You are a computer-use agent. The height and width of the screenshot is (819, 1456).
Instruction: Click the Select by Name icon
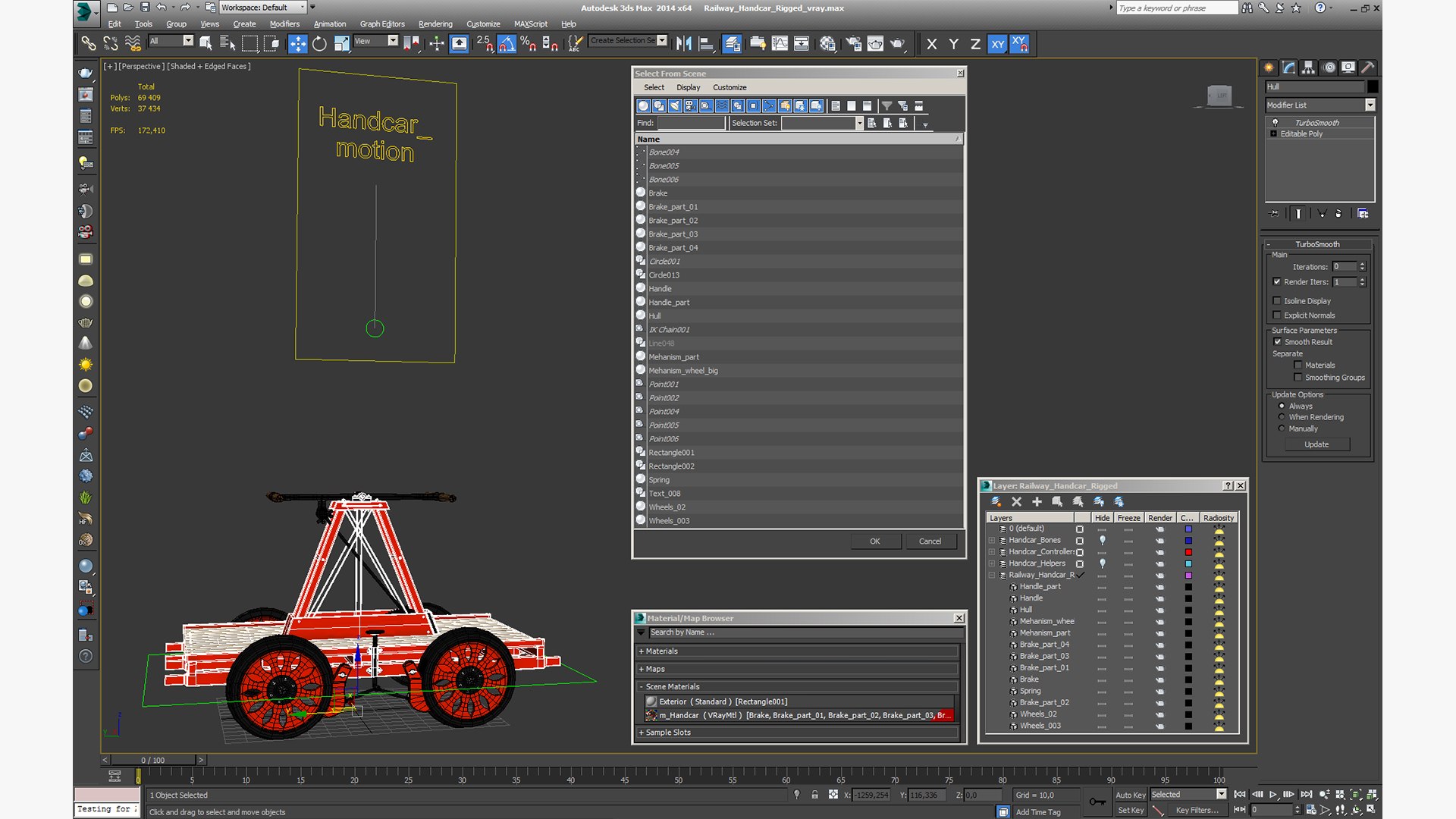(227, 44)
